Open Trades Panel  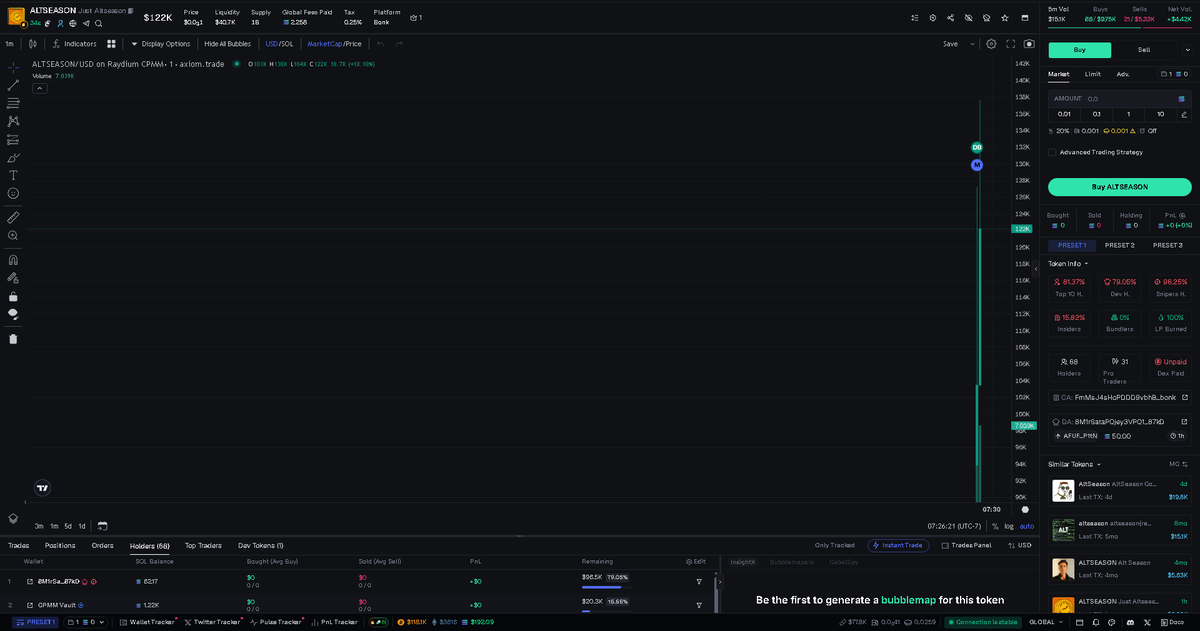965,545
